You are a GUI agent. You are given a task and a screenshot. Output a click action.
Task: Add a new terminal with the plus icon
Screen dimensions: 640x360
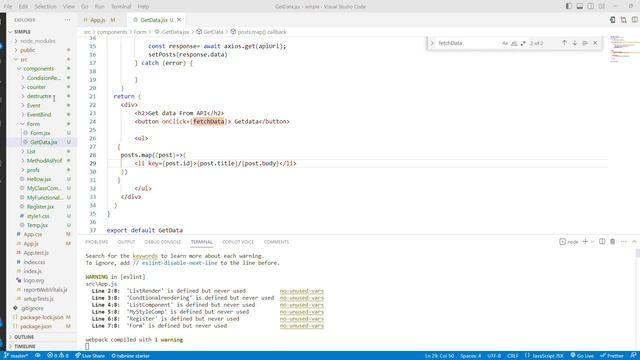[585, 242]
